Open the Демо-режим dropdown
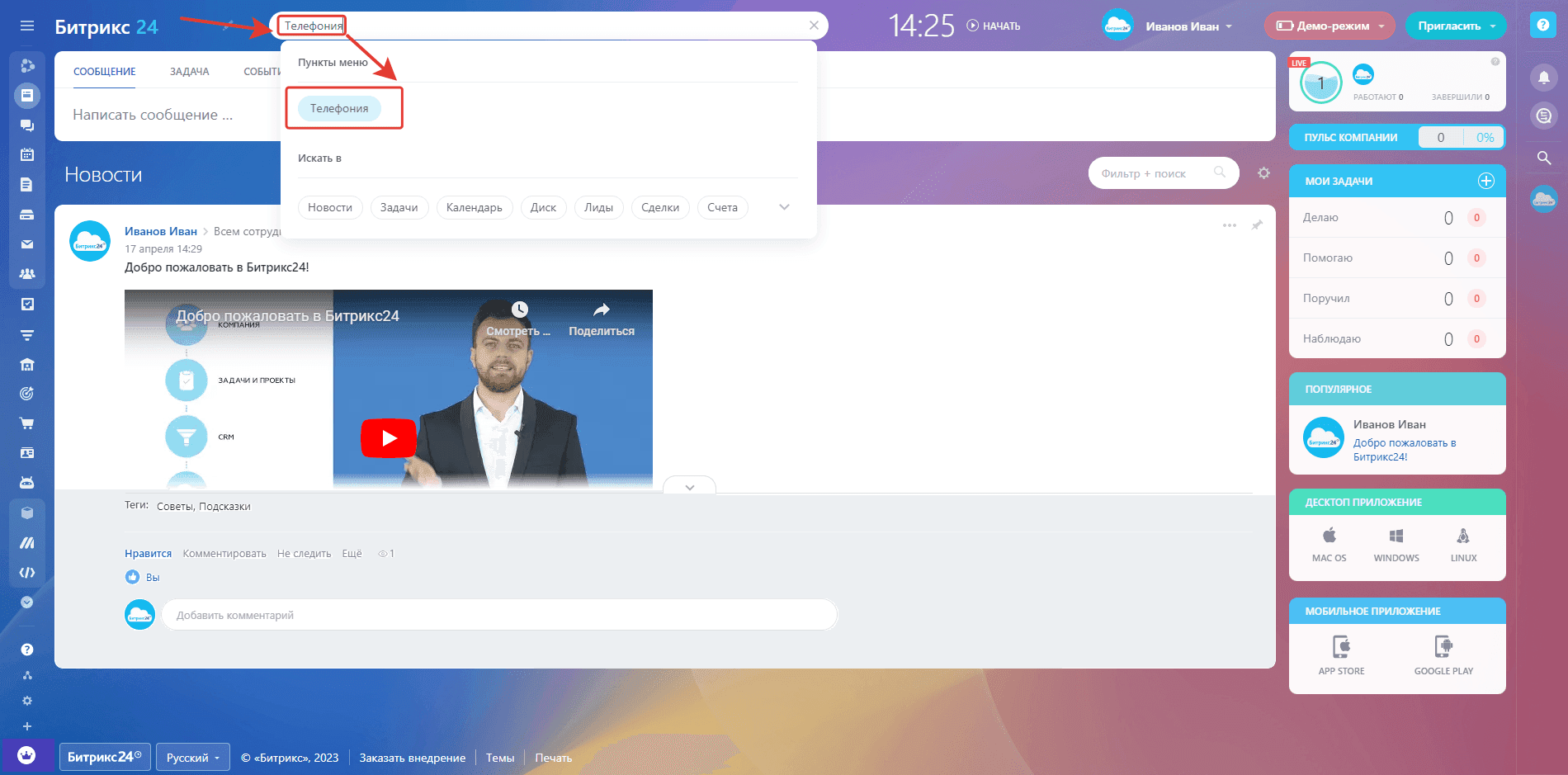The width and height of the screenshot is (1568, 775). coord(1329,26)
